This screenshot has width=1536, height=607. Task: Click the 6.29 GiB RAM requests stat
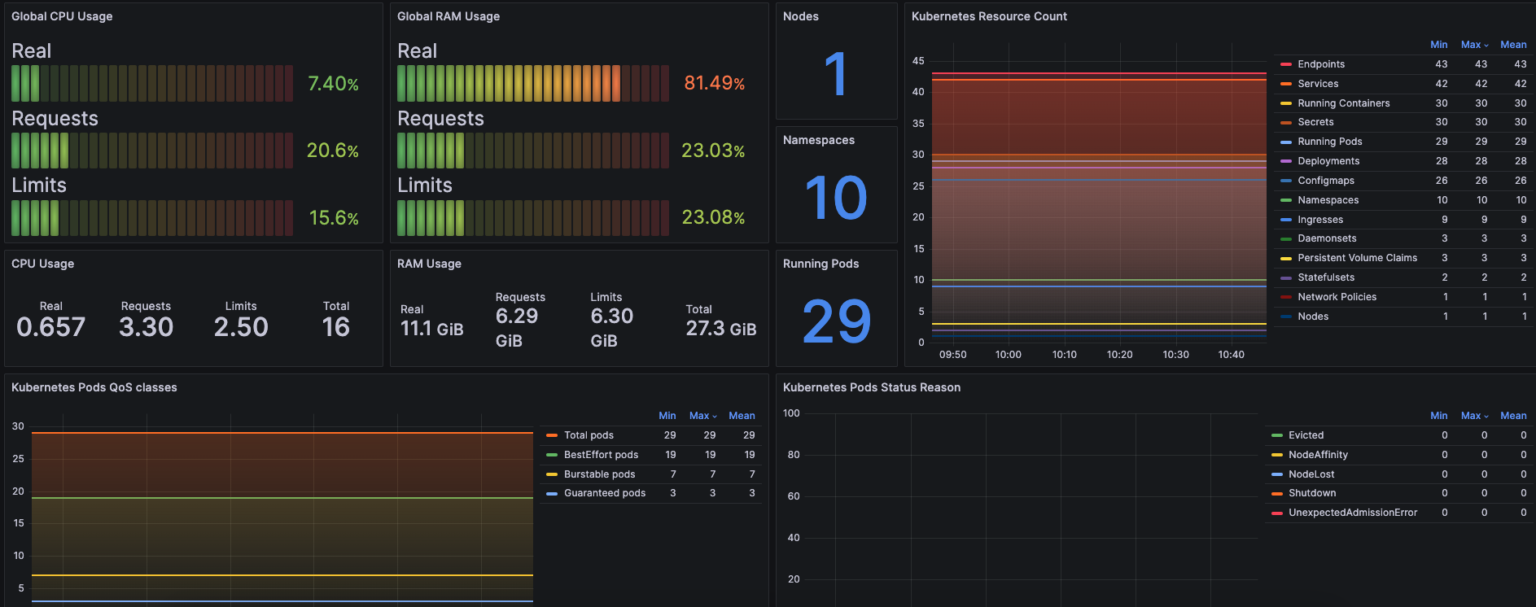[x=521, y=328]
